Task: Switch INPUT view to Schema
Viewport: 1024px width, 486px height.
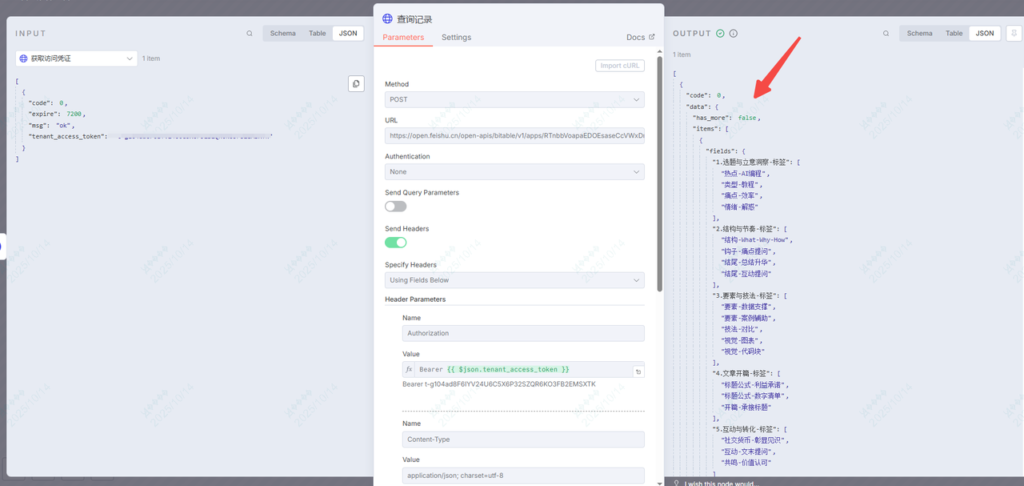Action: coord(283,33)
